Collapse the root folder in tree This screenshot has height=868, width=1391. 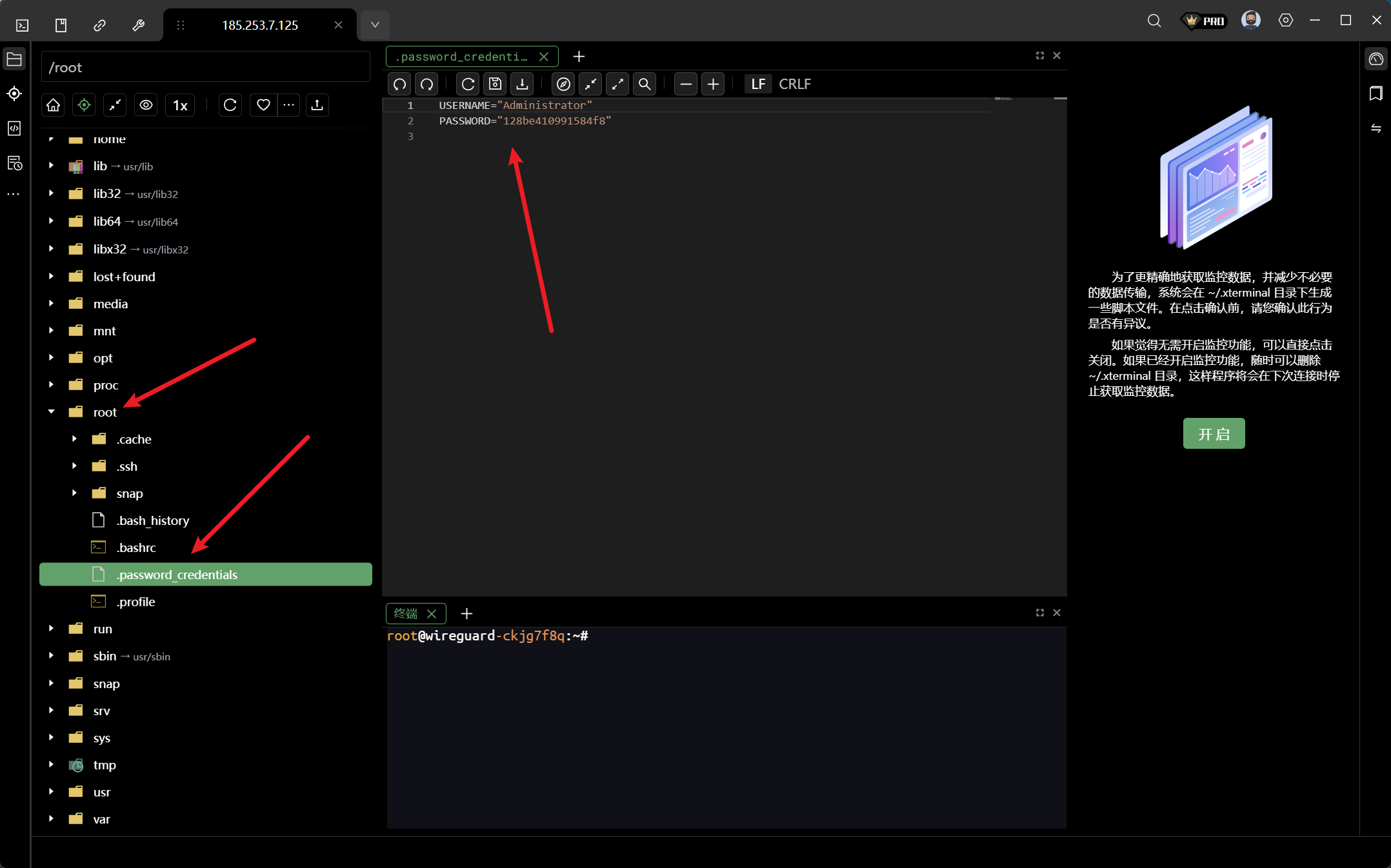pos(52,412)
